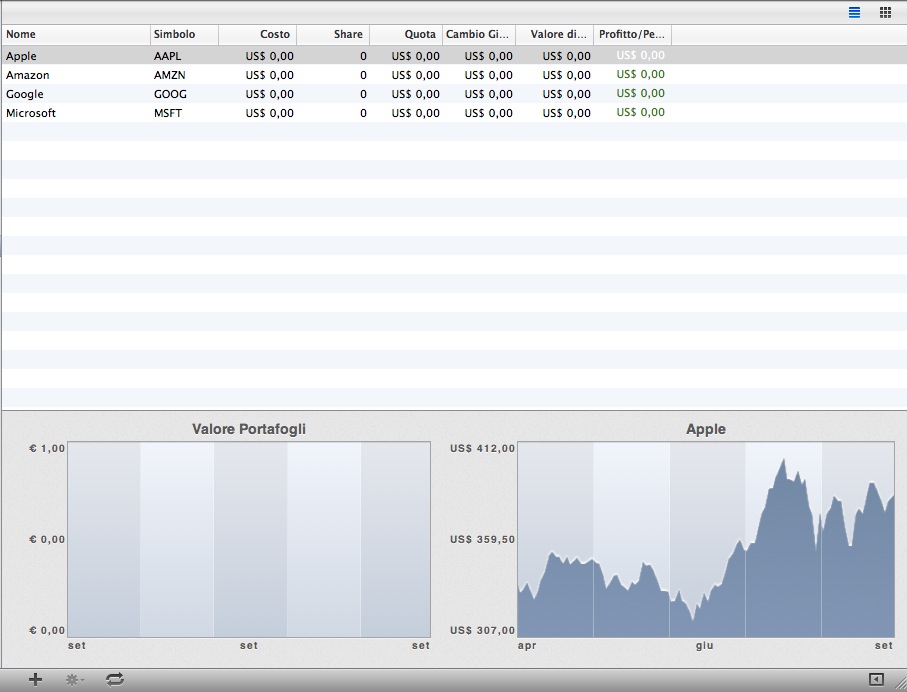
Task: Select the Google row
Action: point(454,94)
